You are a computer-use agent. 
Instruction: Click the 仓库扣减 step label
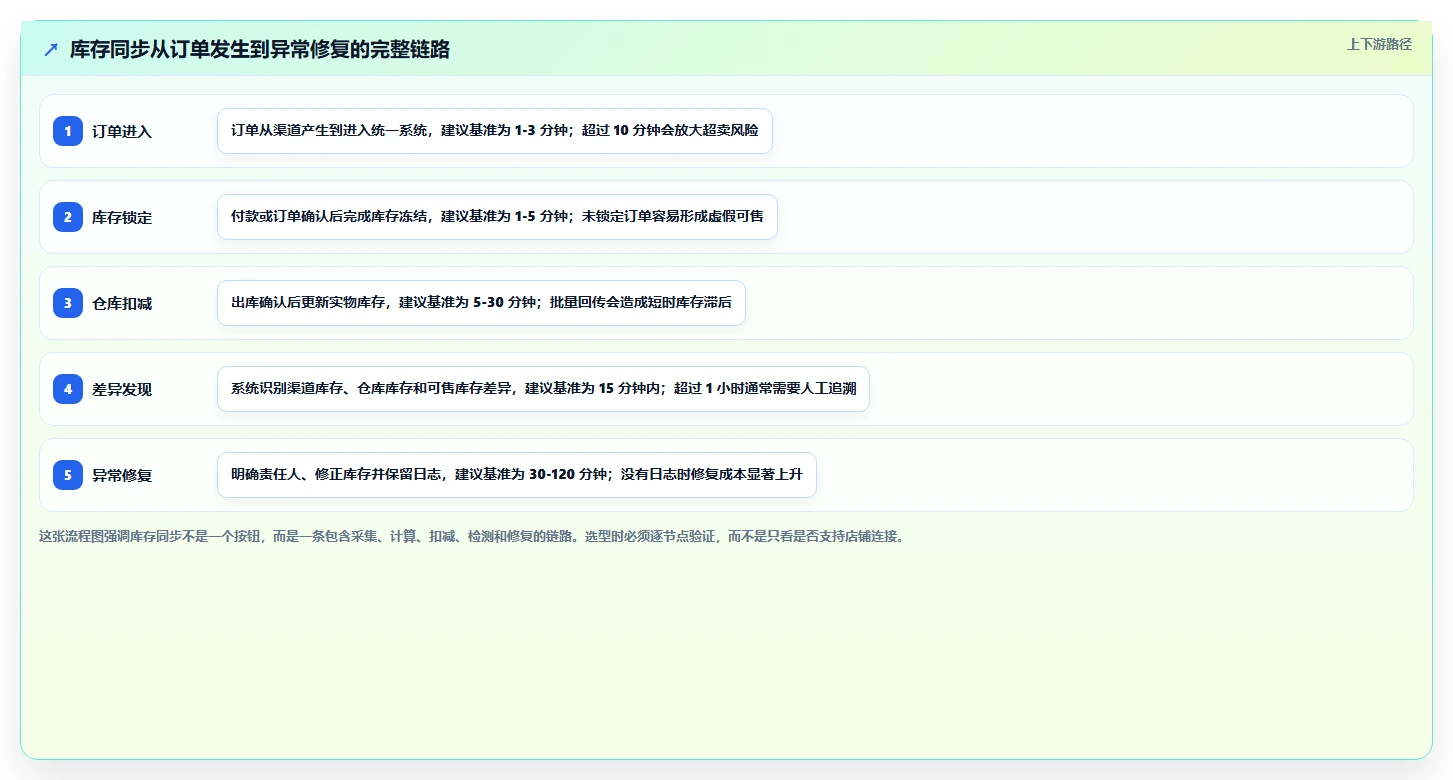[122, 303]
